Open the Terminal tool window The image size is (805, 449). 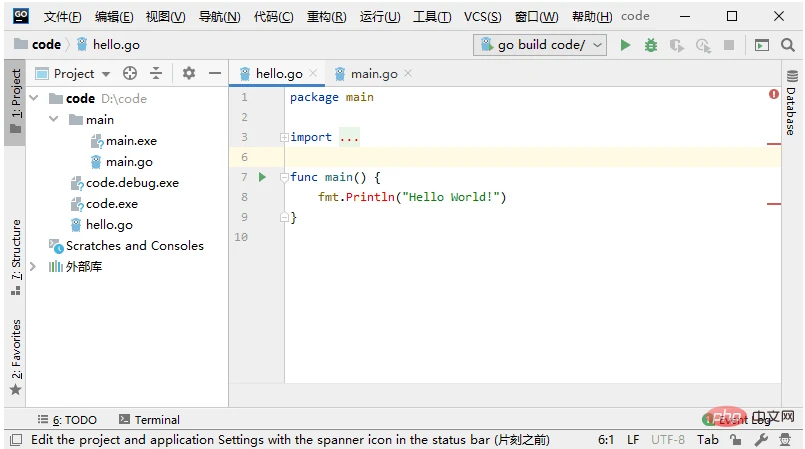click(x=149, y=420)
